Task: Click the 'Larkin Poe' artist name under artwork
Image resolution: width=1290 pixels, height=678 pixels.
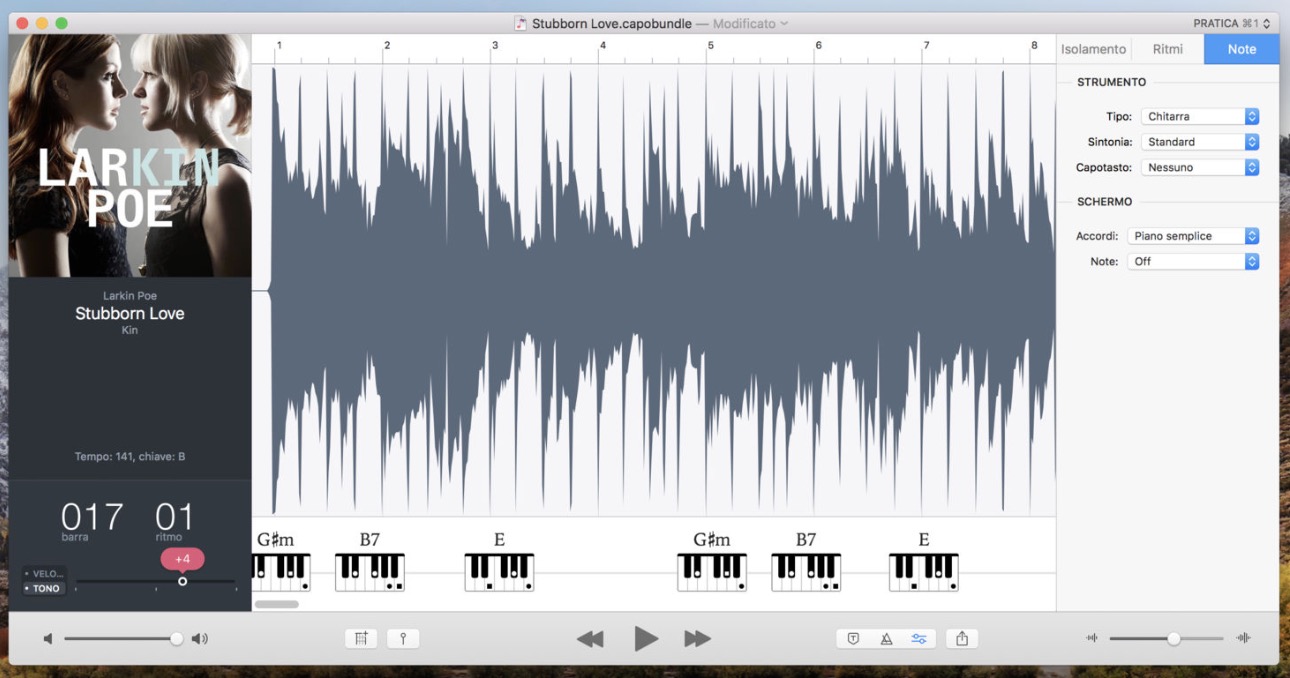Action: (x=130, y=296)
